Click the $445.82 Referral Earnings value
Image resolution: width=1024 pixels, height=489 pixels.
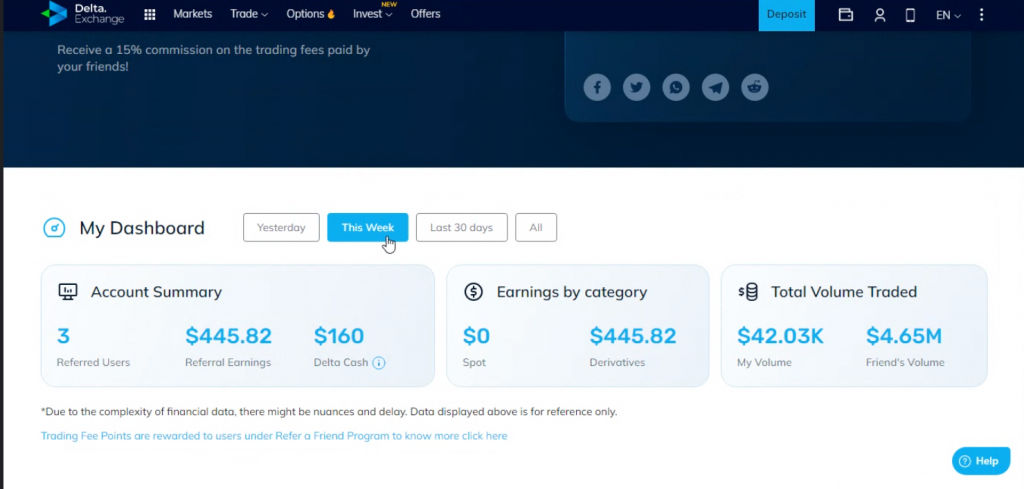(229, 336)
